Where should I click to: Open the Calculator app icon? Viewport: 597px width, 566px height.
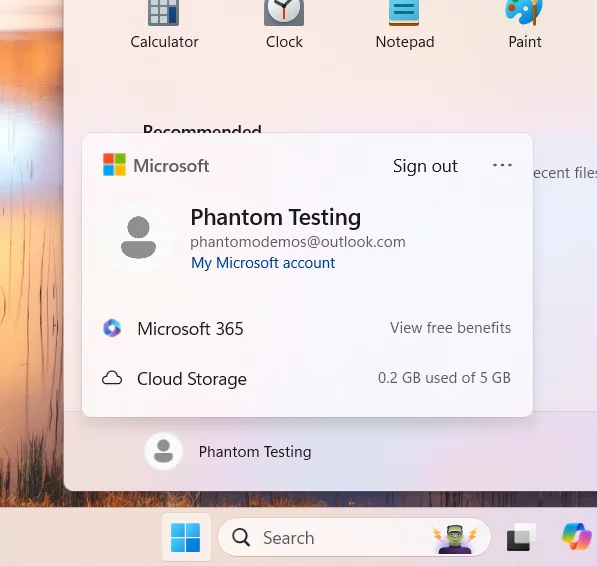coord(164,13)
